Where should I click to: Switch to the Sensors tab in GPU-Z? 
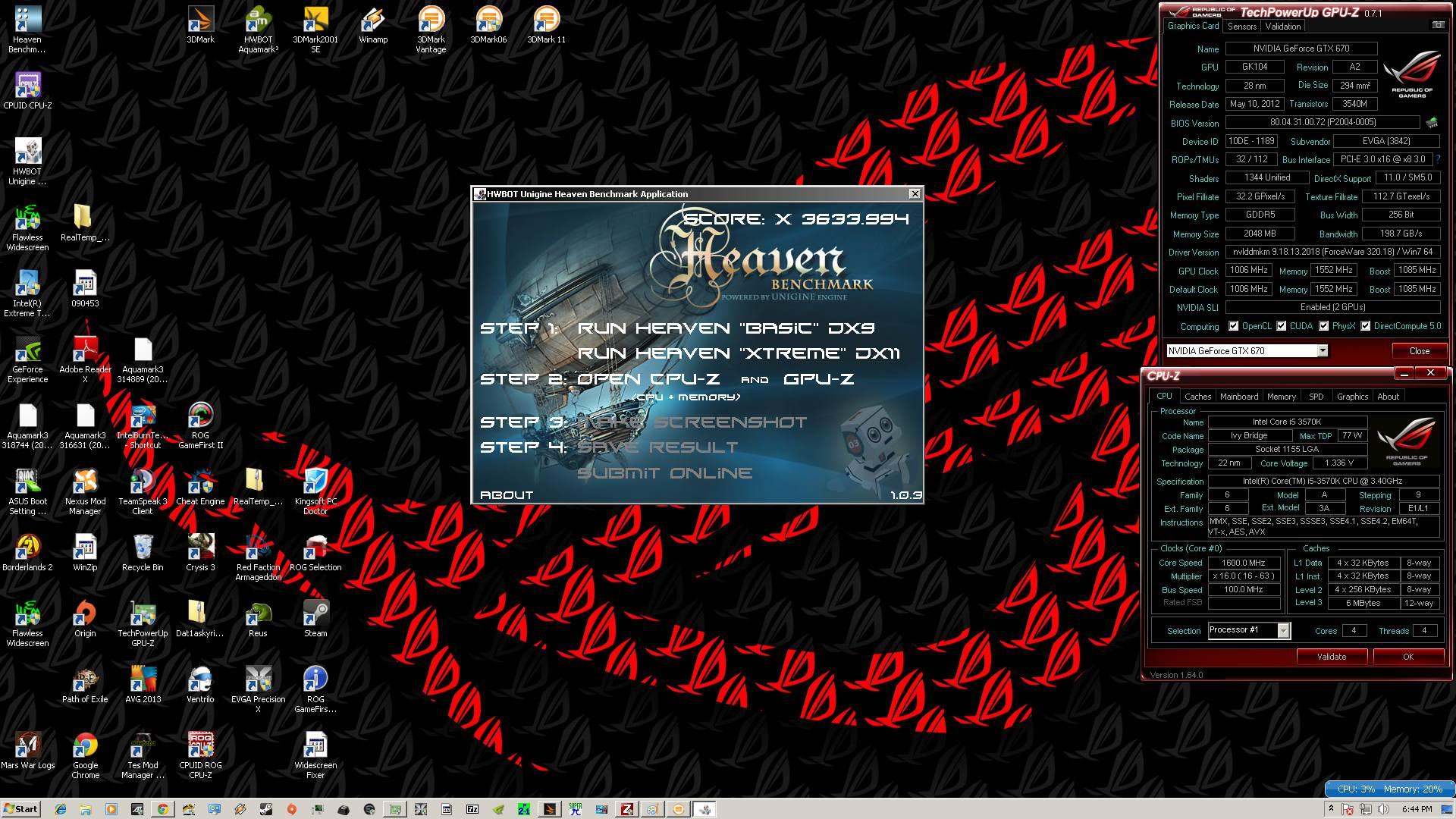click(x=1242, y=26)
